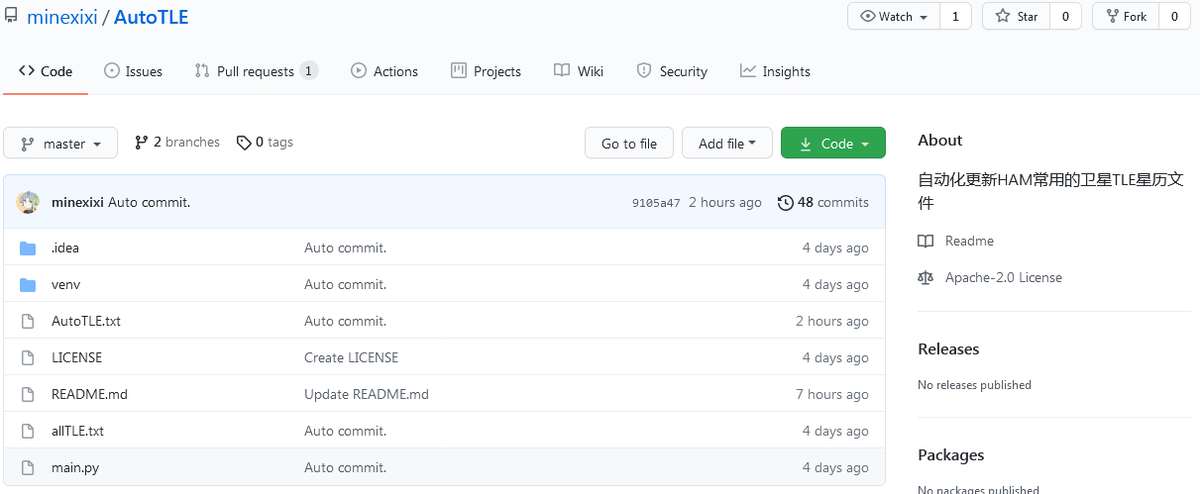Image resolution: width=1200 pixels, height=494 pixels.
Task: Fork the AutoTLE repository
Action: (1126, 17)
